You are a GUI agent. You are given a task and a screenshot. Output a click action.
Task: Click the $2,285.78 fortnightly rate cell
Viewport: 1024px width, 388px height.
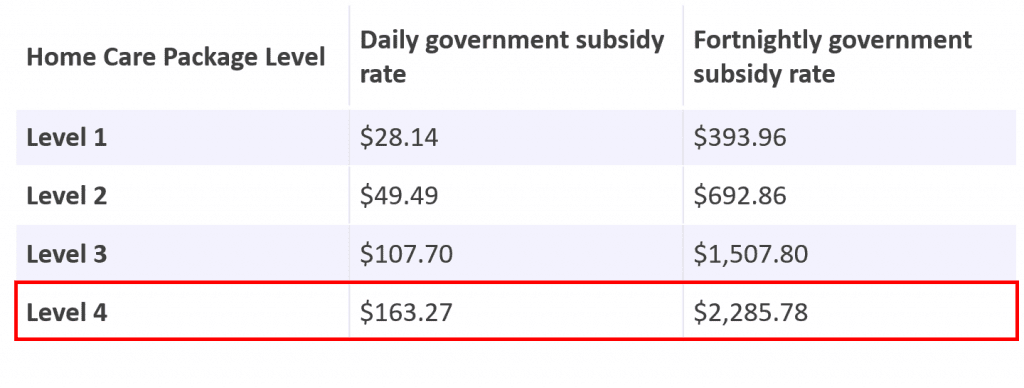750,312
